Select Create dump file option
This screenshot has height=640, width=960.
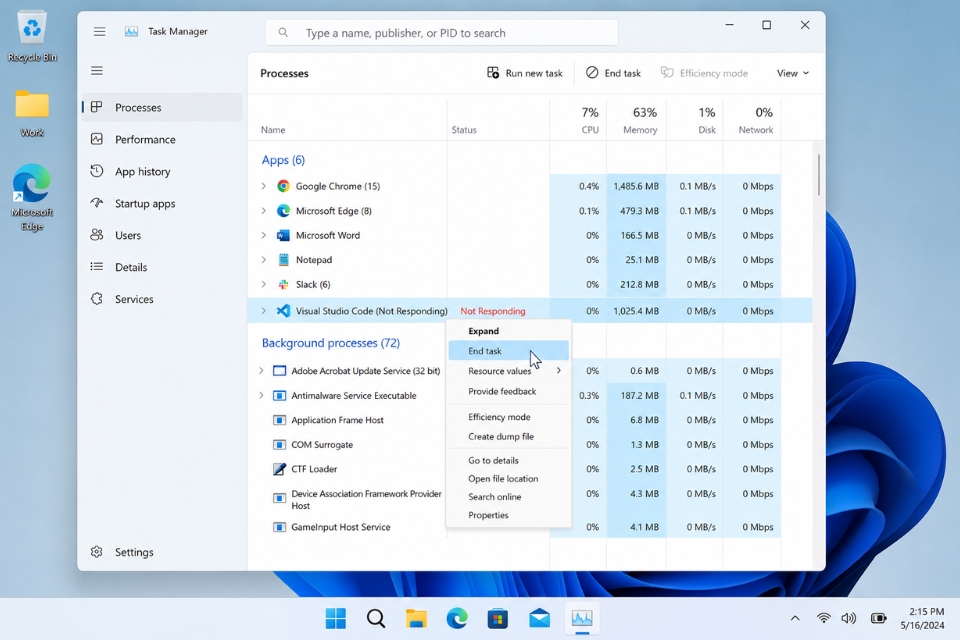[x=509, y=437]
